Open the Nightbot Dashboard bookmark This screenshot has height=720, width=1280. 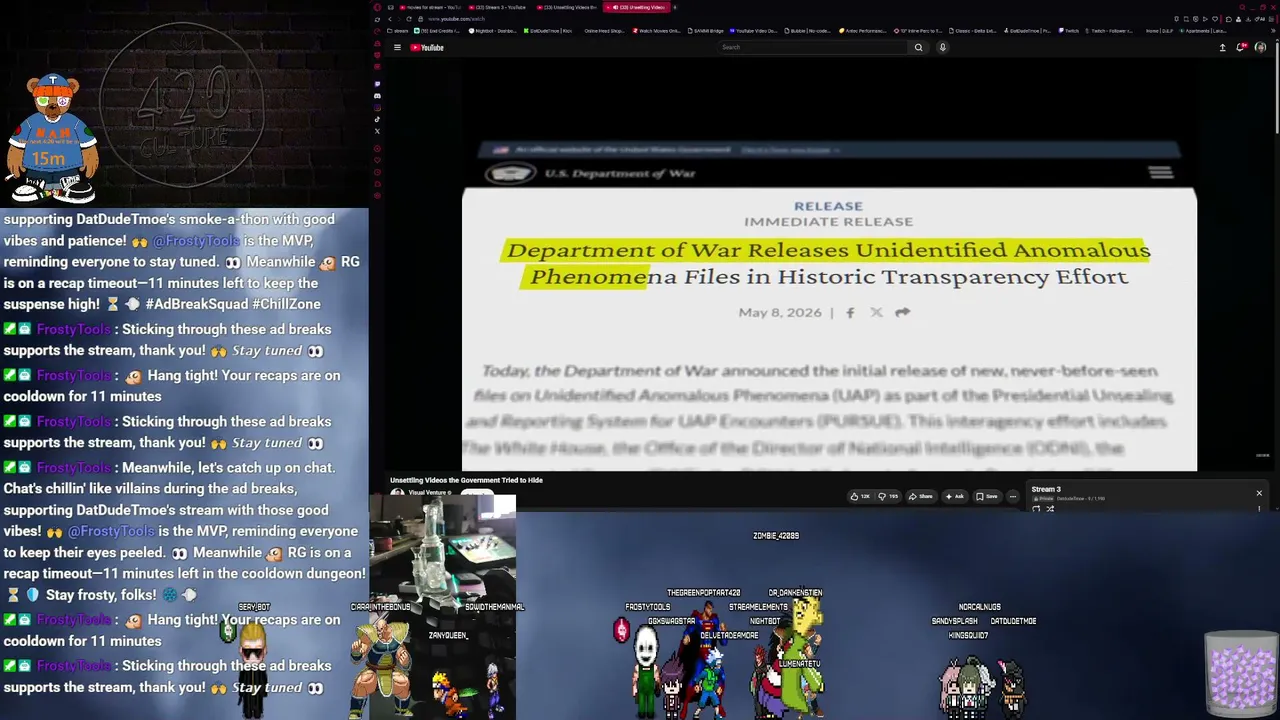pos(493,31)
